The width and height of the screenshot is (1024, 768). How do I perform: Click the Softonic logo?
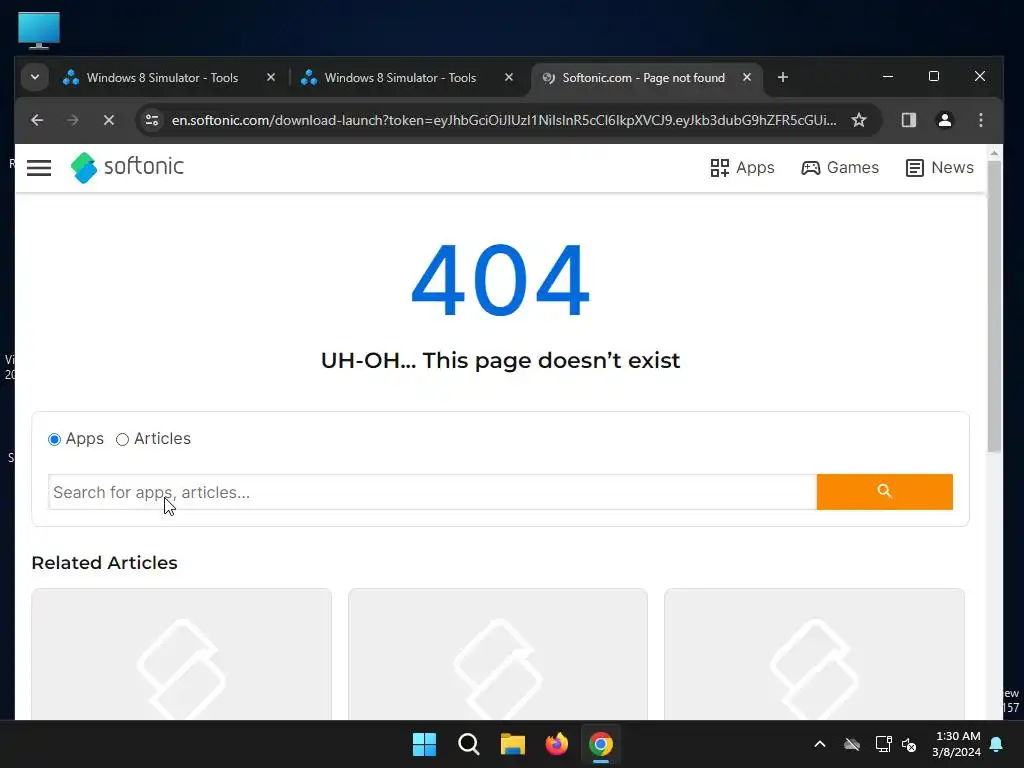(127, 167)
